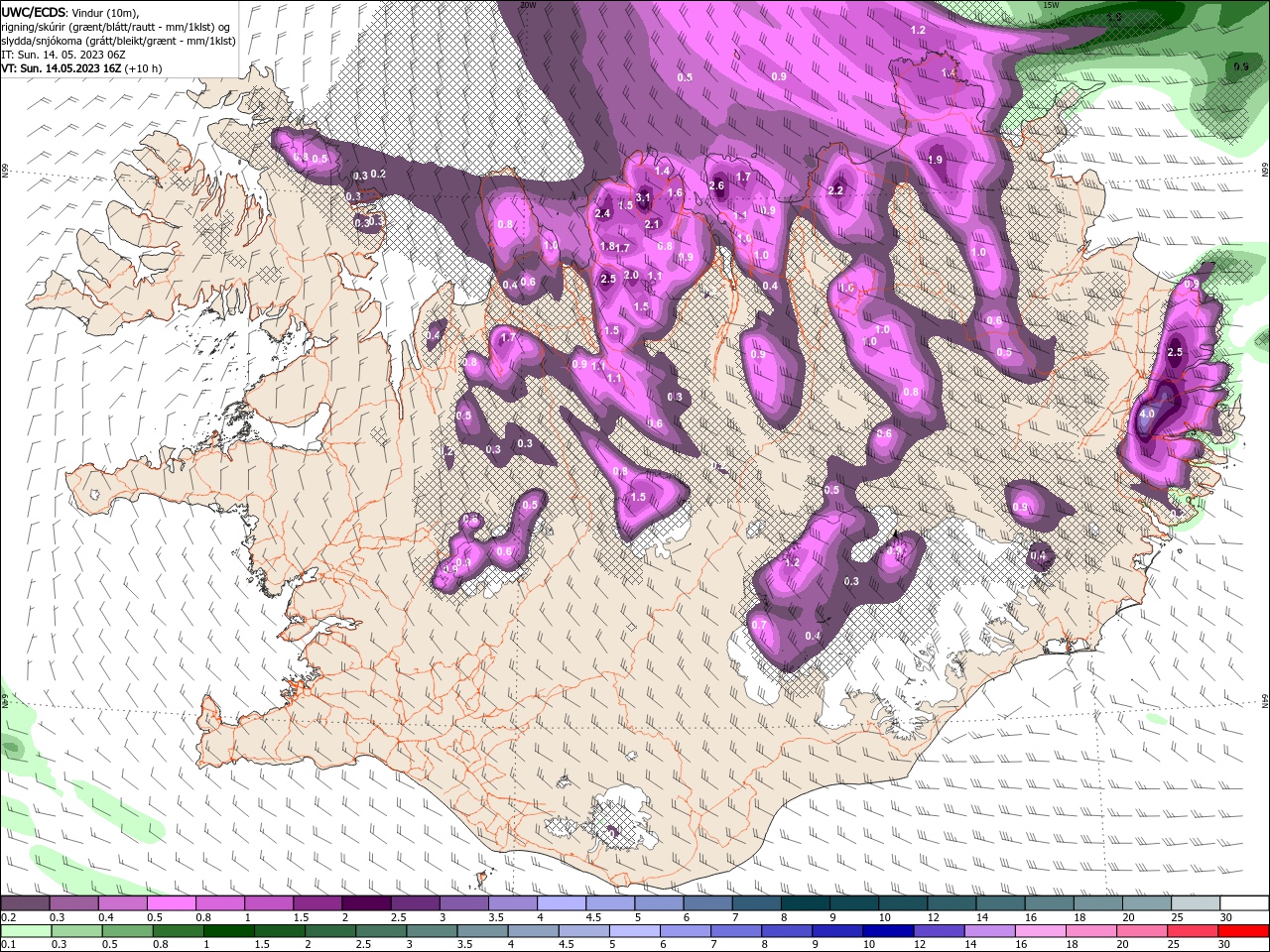Pick the 2–2.5 darkest purple snow legend swatch
The width and height of the screenshot is (1270, 952).
point(367,903)
